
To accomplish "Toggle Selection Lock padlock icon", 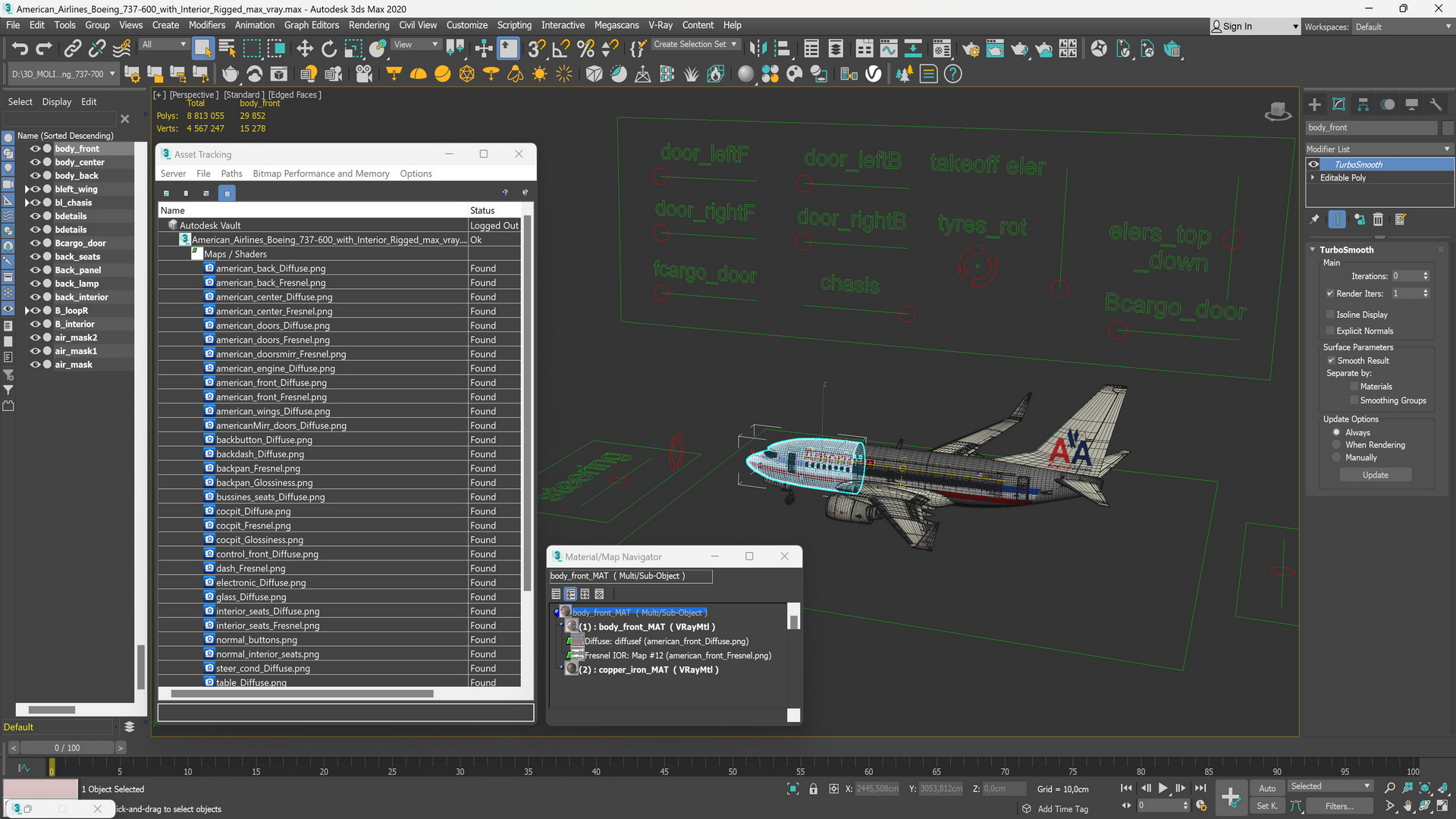I will (813, 789).
